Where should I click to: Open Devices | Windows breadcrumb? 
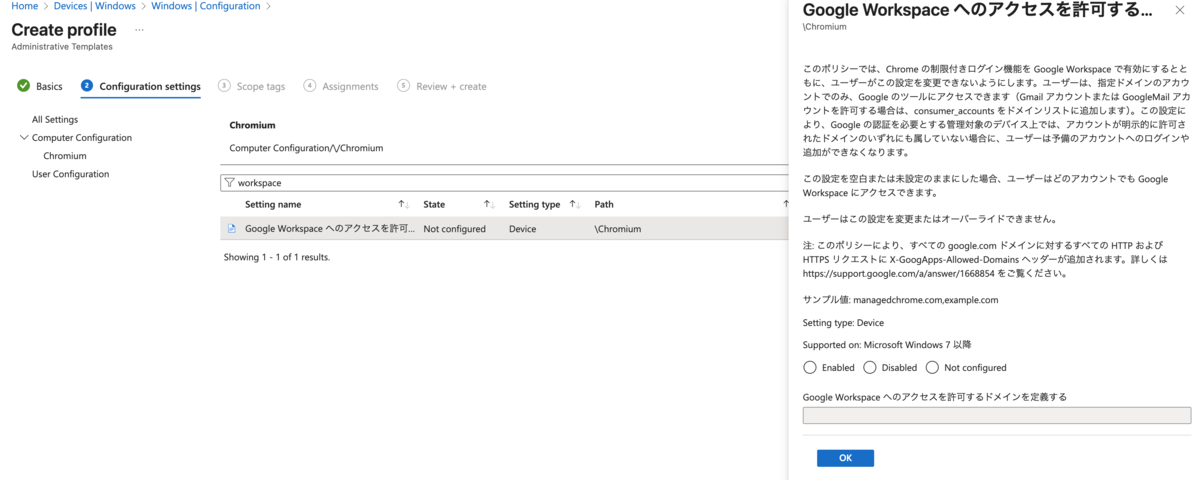click(x=94, y=6)
